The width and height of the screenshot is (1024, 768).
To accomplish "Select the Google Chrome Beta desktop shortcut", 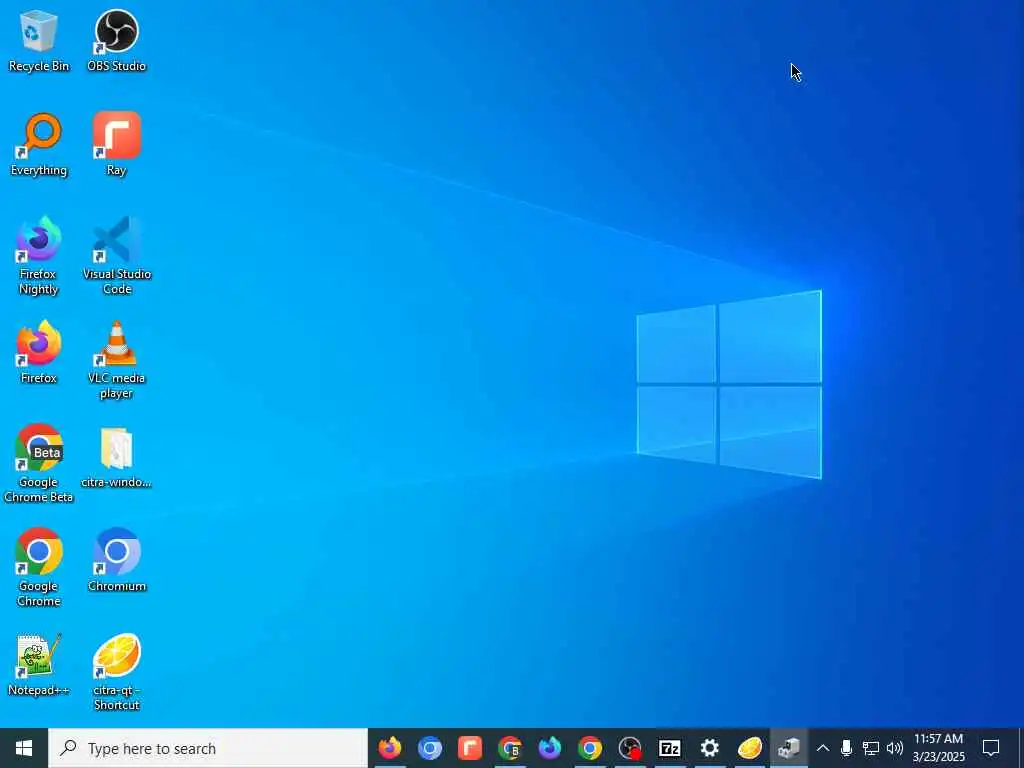I will 39,464.
